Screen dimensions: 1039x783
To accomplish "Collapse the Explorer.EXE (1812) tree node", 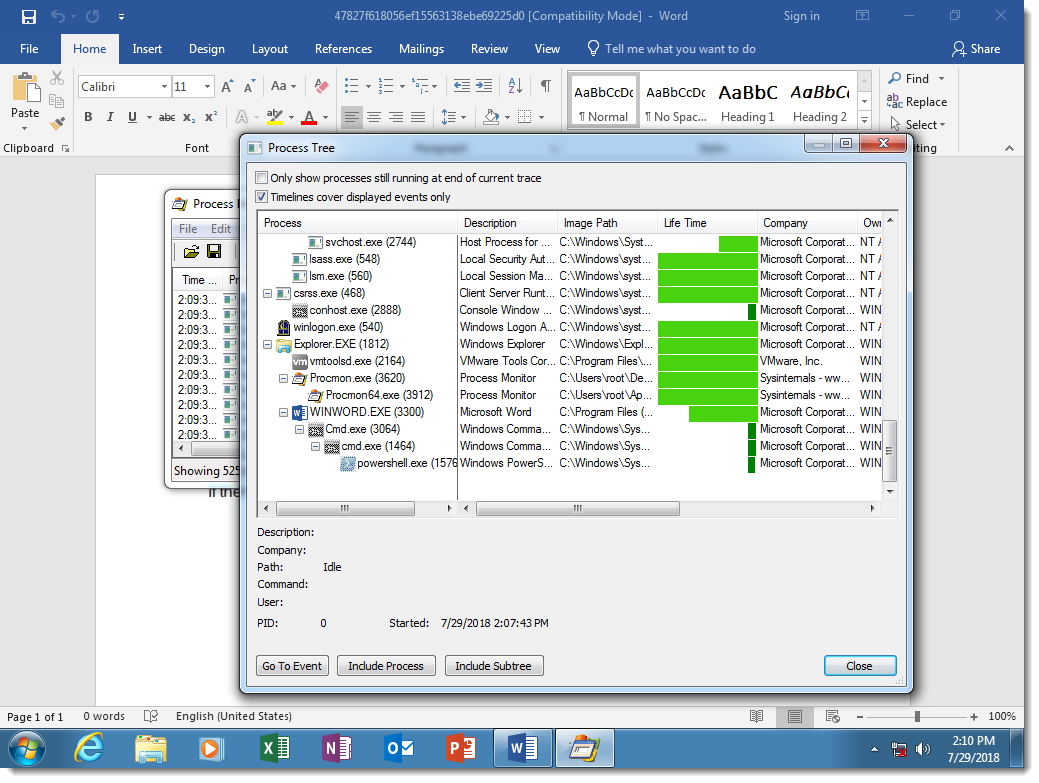I will click(268, 344).
